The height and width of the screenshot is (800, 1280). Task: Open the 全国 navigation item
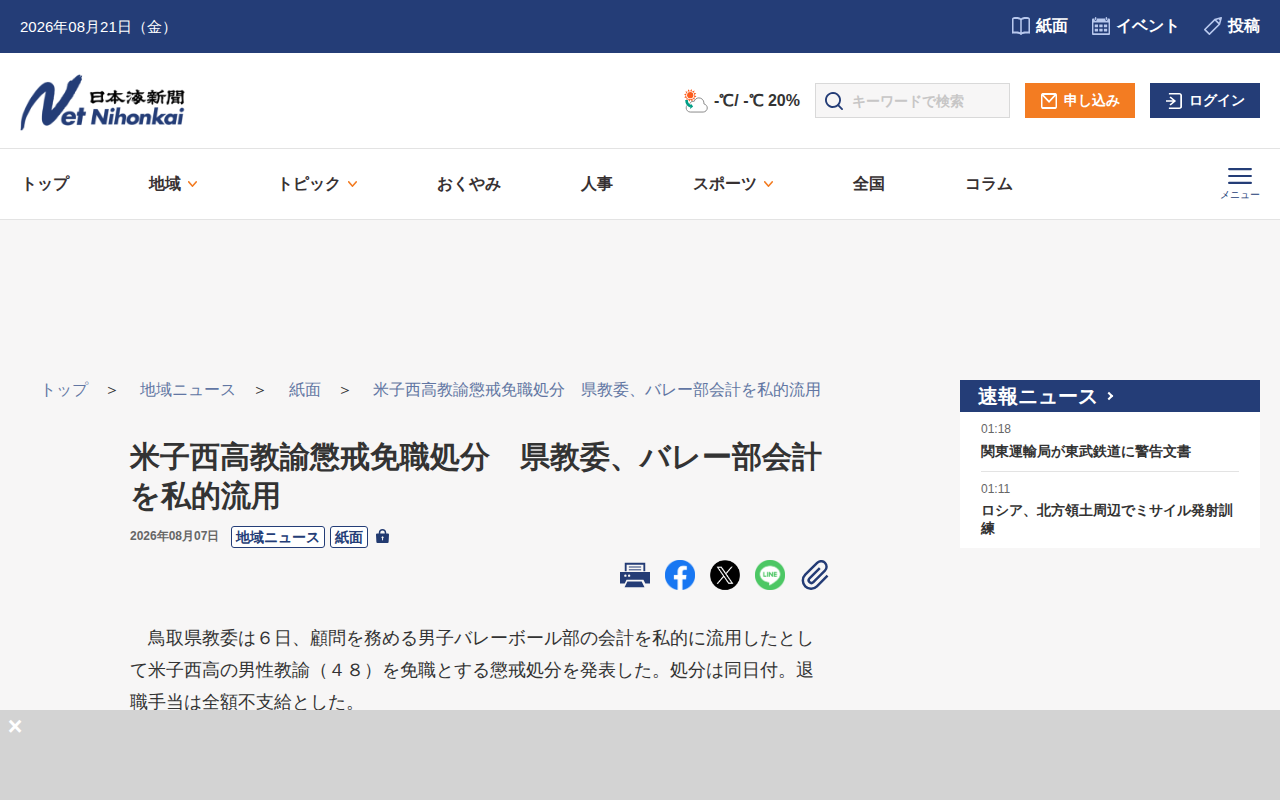click(868, 184)
